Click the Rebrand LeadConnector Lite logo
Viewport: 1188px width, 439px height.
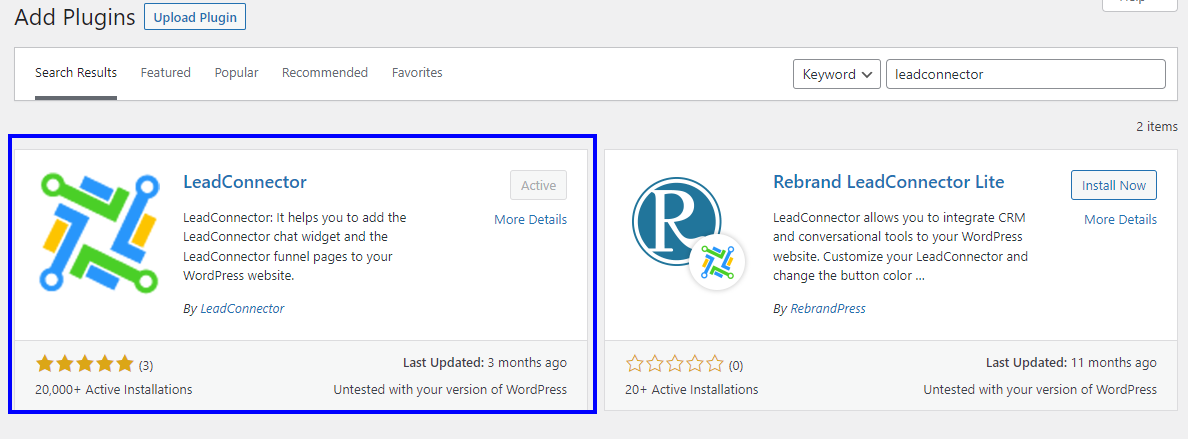[x=688, y=233]
